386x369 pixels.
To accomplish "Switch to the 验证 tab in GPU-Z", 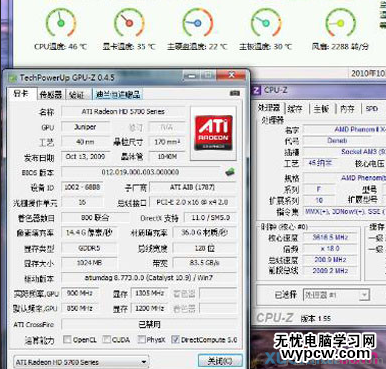I will click(x=77, y=95).
